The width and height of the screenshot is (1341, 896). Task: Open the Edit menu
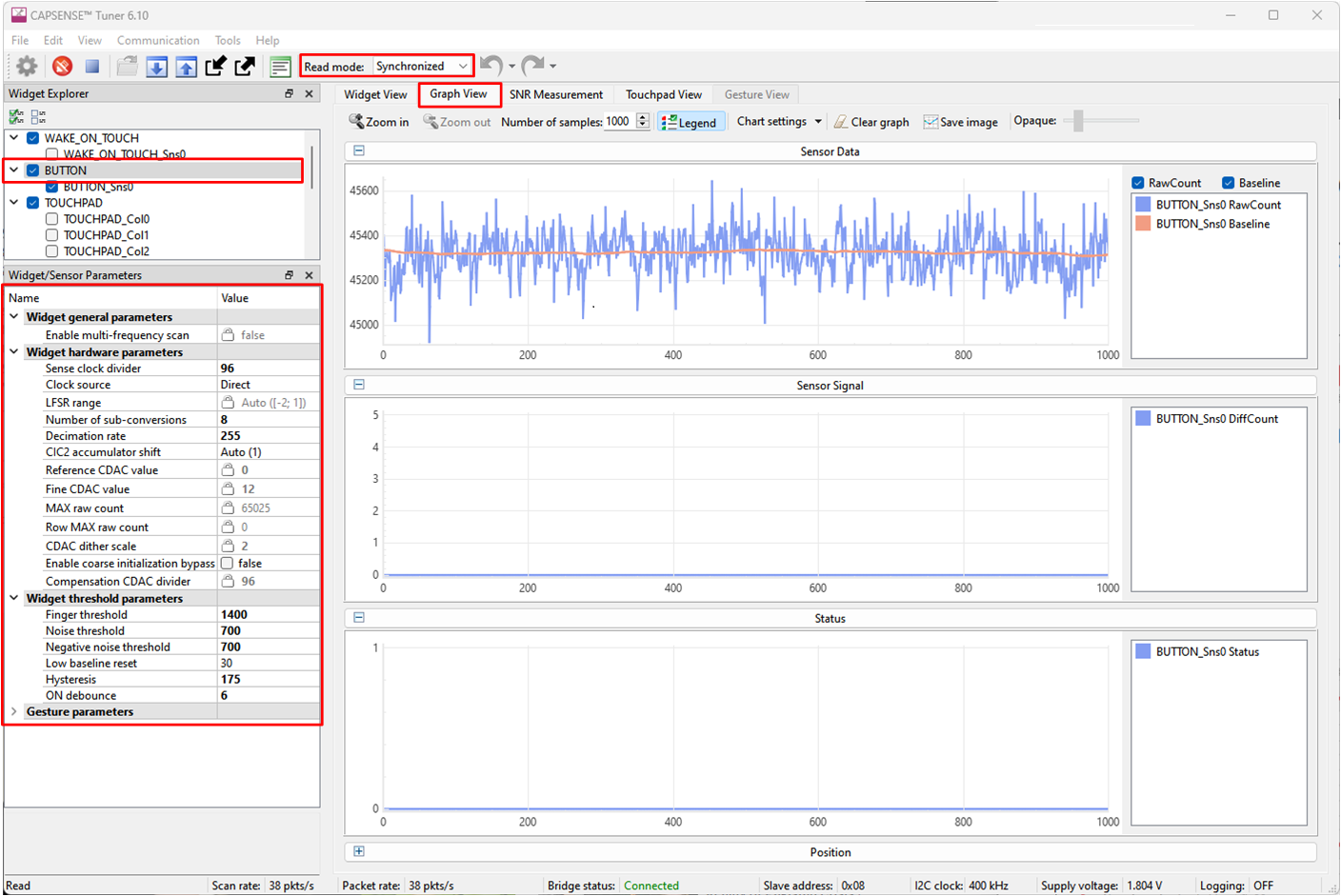(x=53, y=40)
